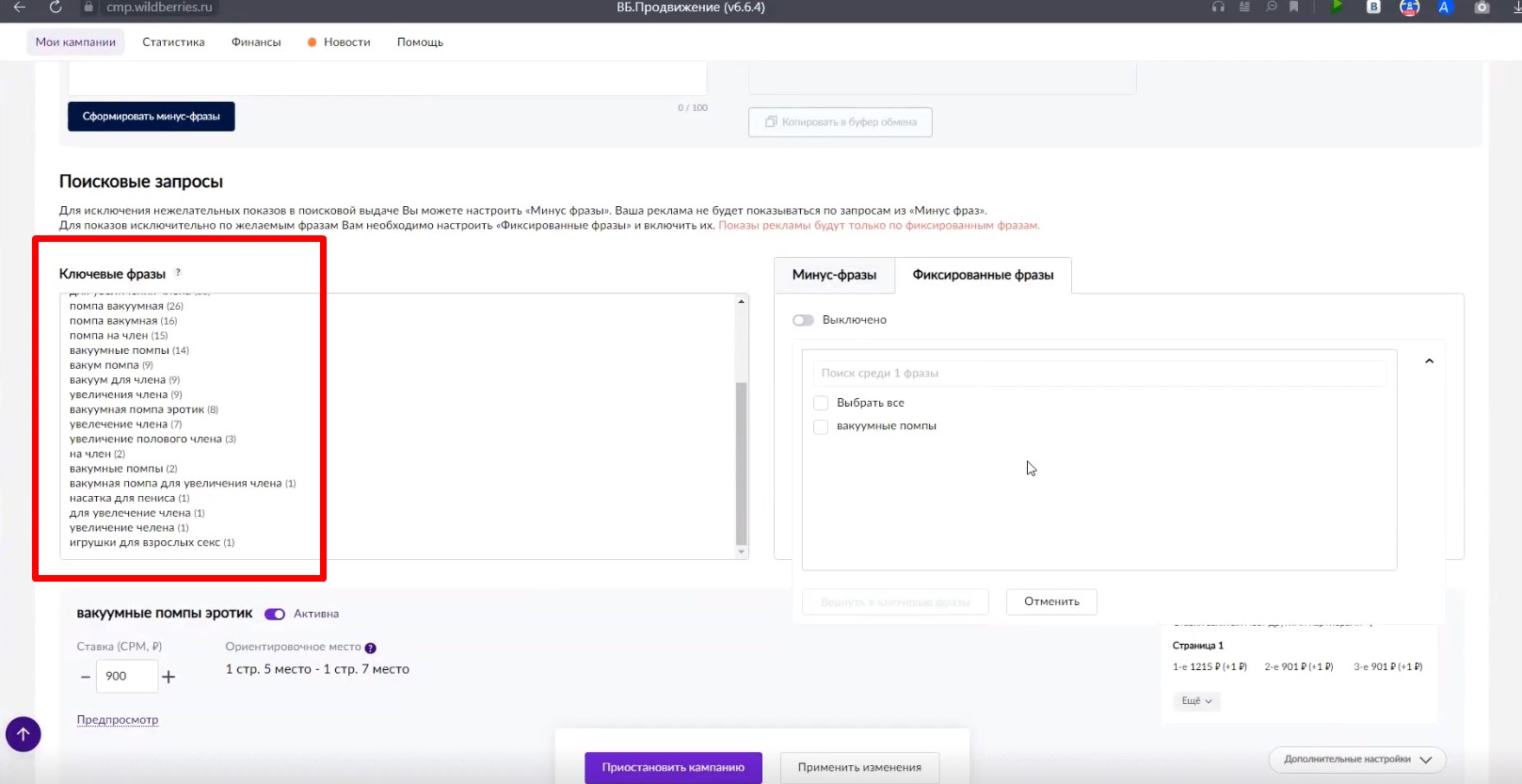Expand the Ещё bid list dropdown
The height and width of the screenshot is (784, 1522).
click(x=1197, y=701)
